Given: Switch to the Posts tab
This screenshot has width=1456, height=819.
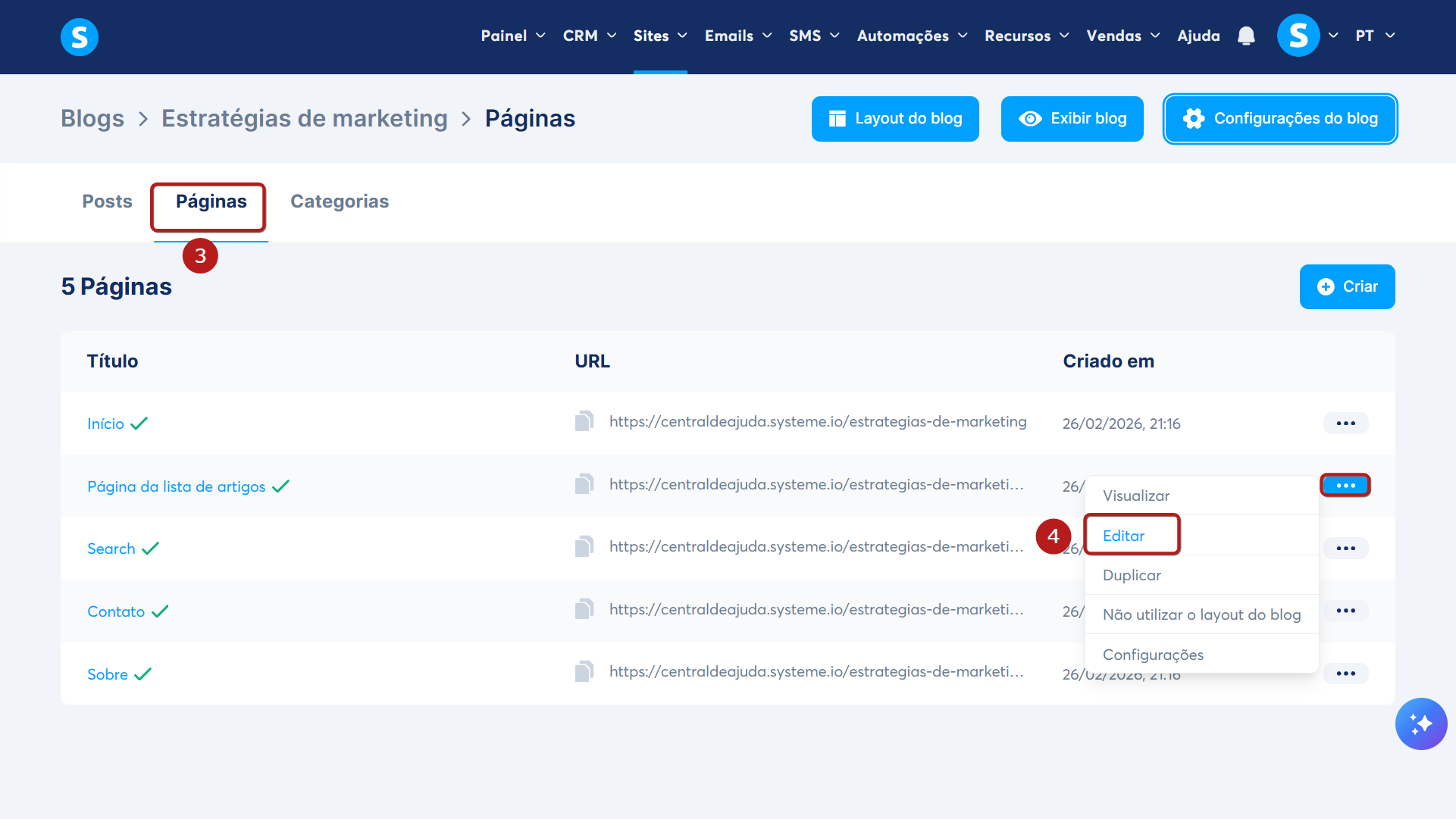Looking at the screenshot, I should pos(107,202).
